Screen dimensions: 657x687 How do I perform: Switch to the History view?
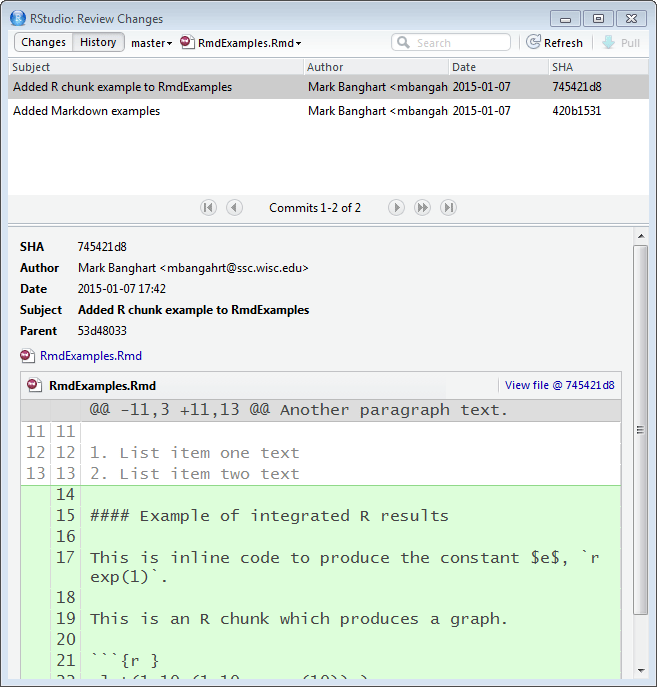point(98,42)
